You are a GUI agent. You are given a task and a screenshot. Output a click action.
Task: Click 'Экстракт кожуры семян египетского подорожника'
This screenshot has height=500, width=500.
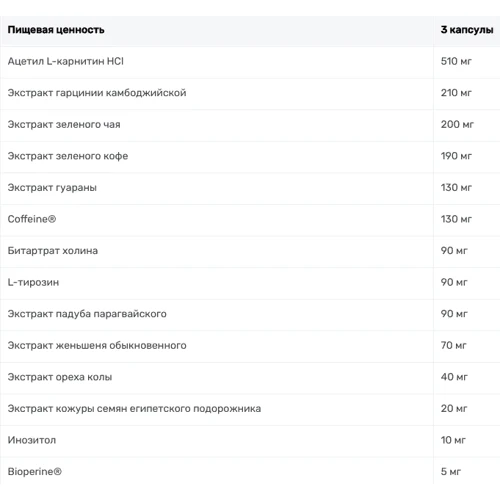(134, 409)
